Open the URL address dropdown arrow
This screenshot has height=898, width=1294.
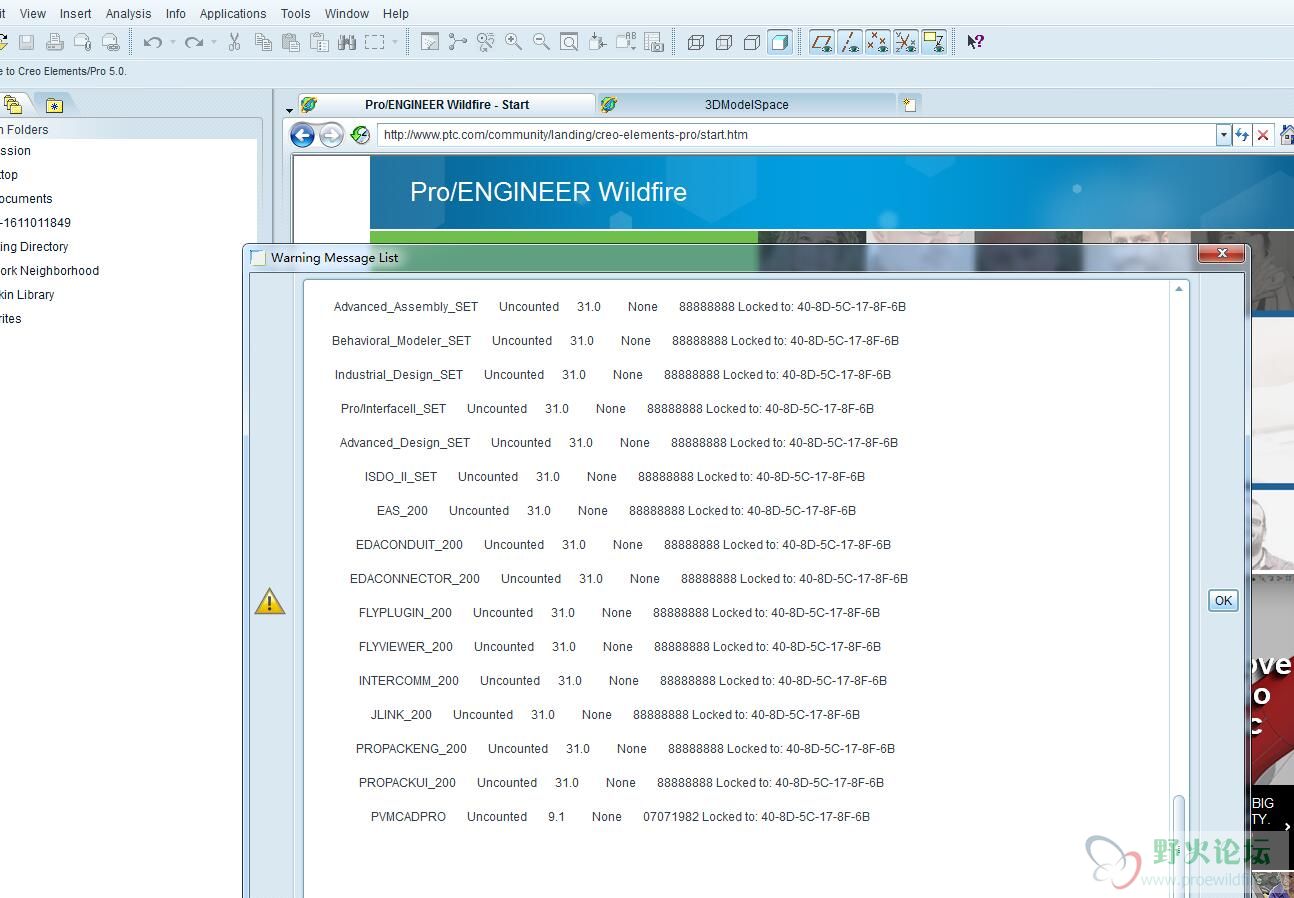pyautogui.click(x=1223, y=135)
